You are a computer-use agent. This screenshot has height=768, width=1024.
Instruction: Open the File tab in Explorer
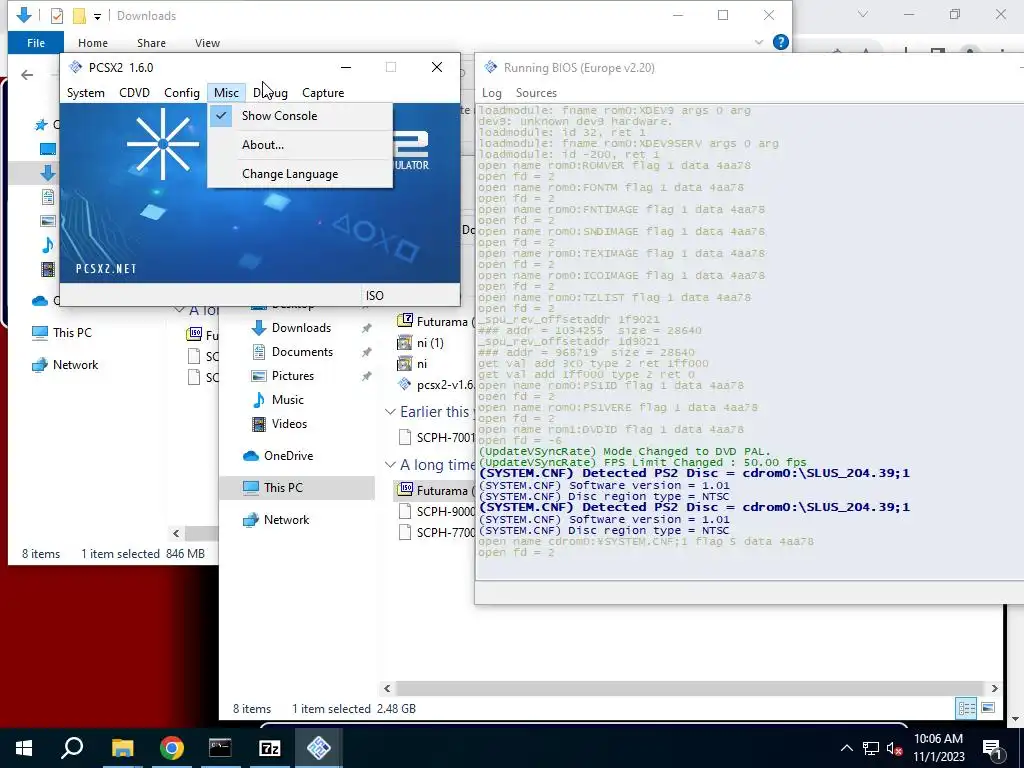[x=36, y=43]
